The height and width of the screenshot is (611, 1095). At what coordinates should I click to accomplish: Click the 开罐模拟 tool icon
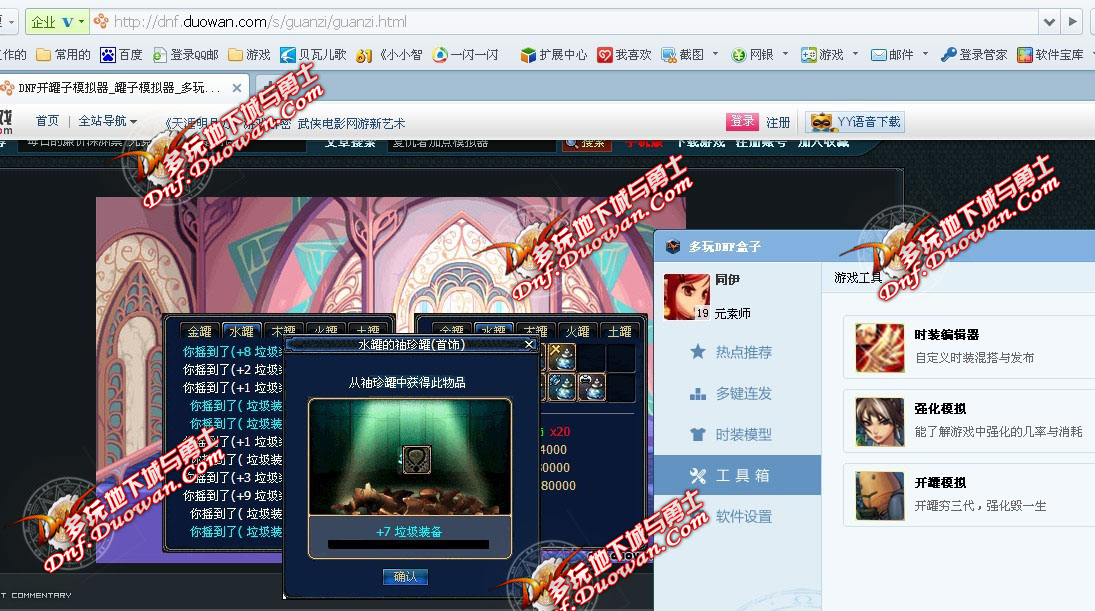(880, 496)
